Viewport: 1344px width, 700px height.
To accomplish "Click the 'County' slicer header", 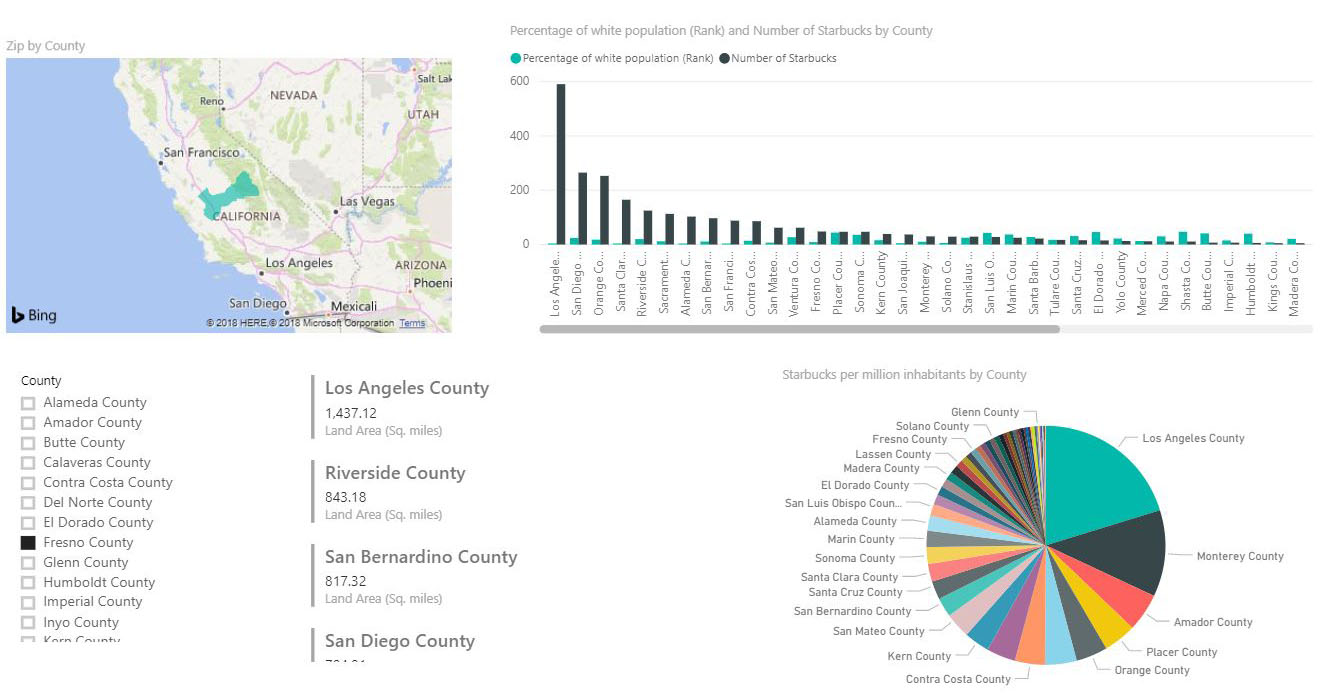I will (41, 381).
